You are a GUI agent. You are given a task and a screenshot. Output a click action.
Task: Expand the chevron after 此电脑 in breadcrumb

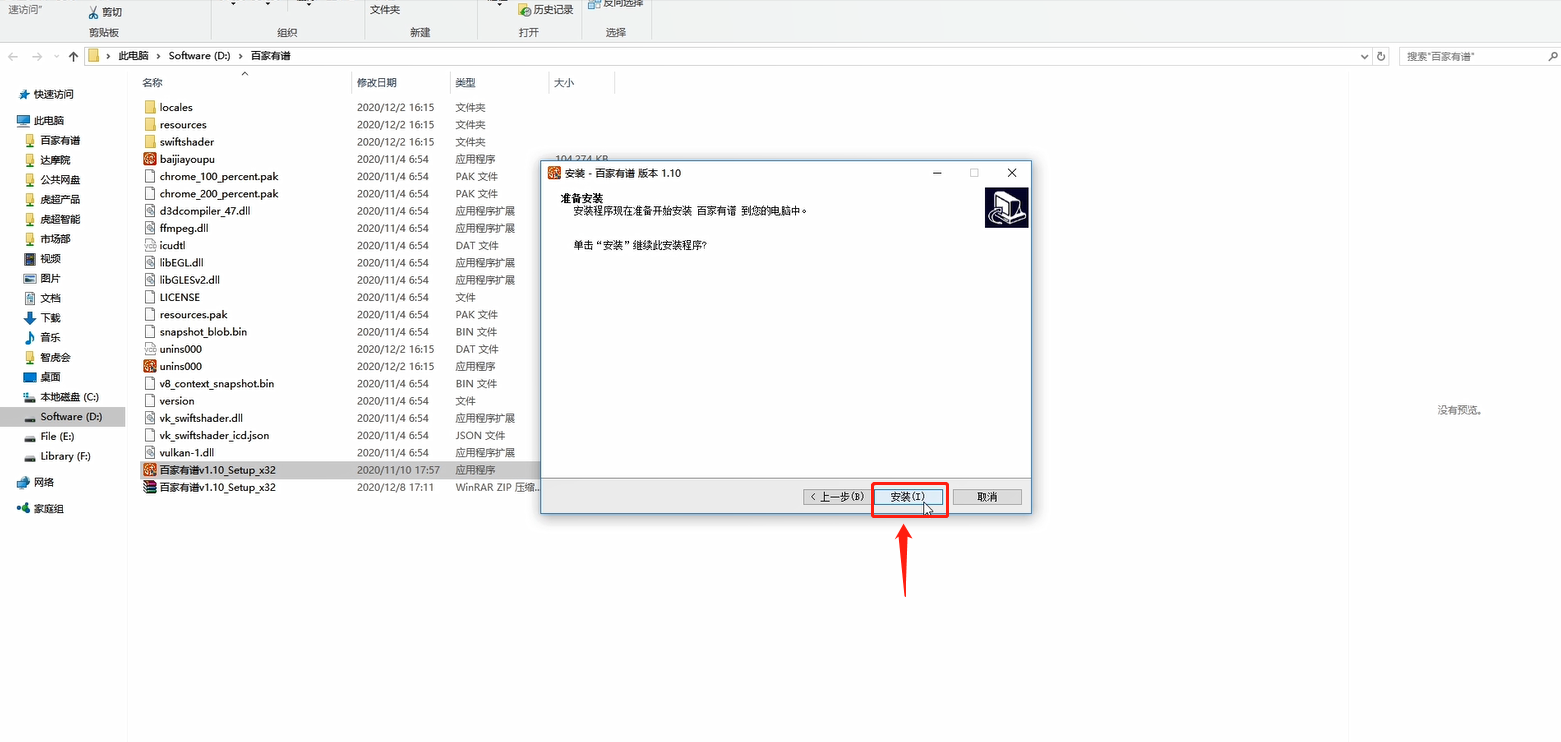(157, 56)
